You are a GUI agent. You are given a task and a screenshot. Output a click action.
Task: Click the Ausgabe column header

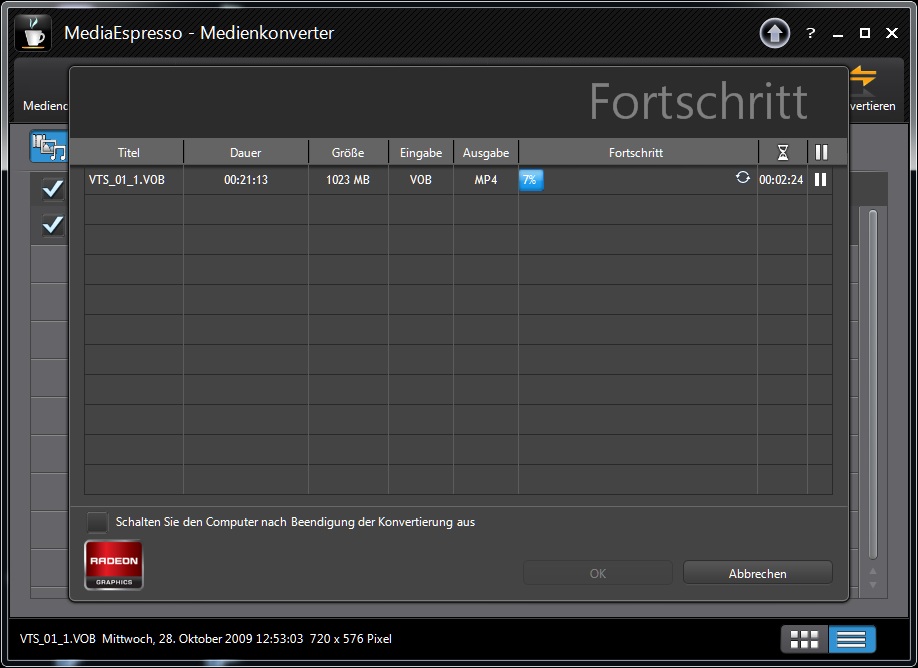(486, 153)
